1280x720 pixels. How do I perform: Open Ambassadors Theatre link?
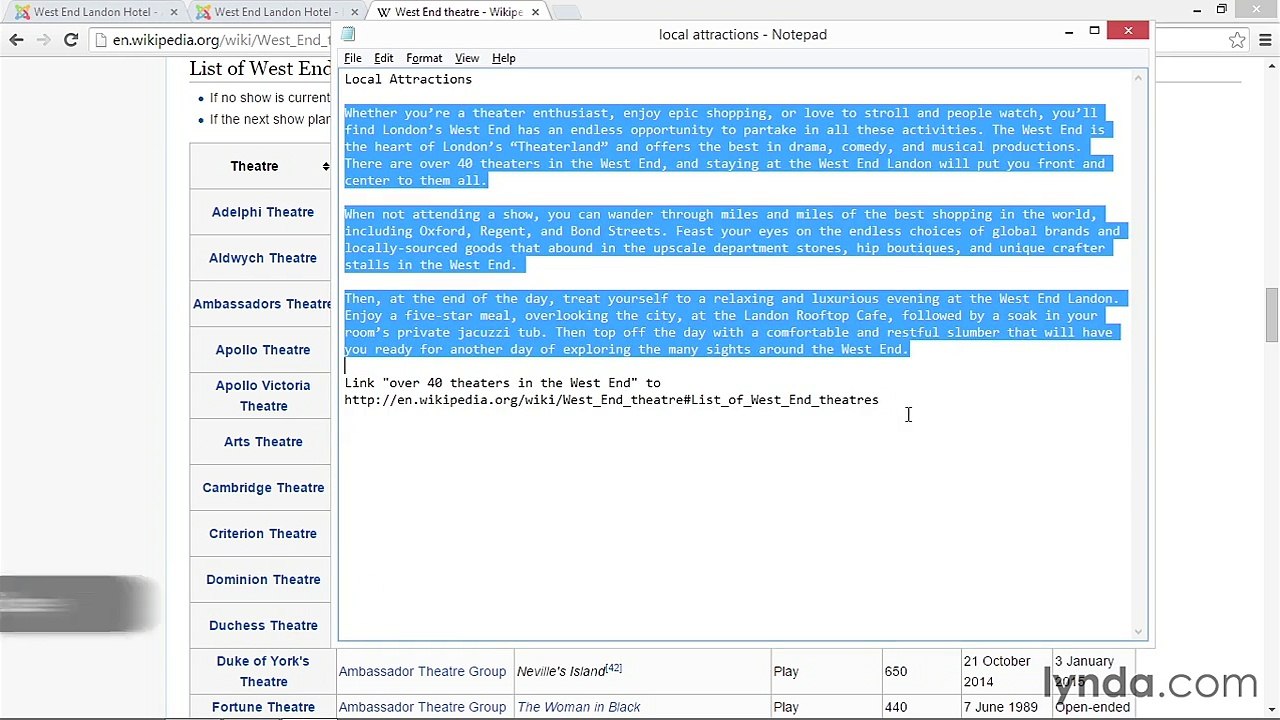(262, 304)
